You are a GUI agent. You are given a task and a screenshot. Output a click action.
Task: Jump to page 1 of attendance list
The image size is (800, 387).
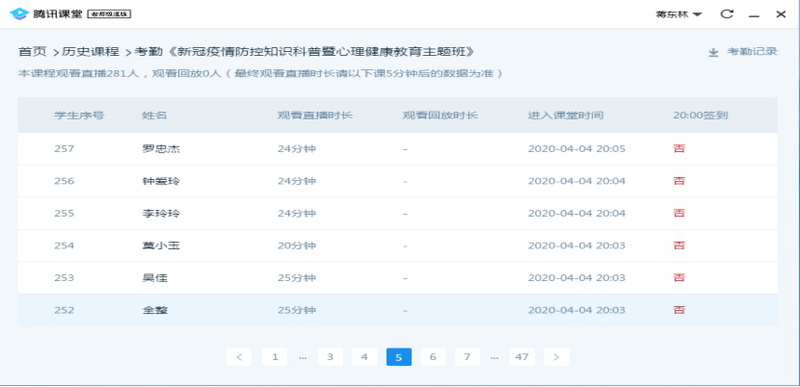point(274,357)
